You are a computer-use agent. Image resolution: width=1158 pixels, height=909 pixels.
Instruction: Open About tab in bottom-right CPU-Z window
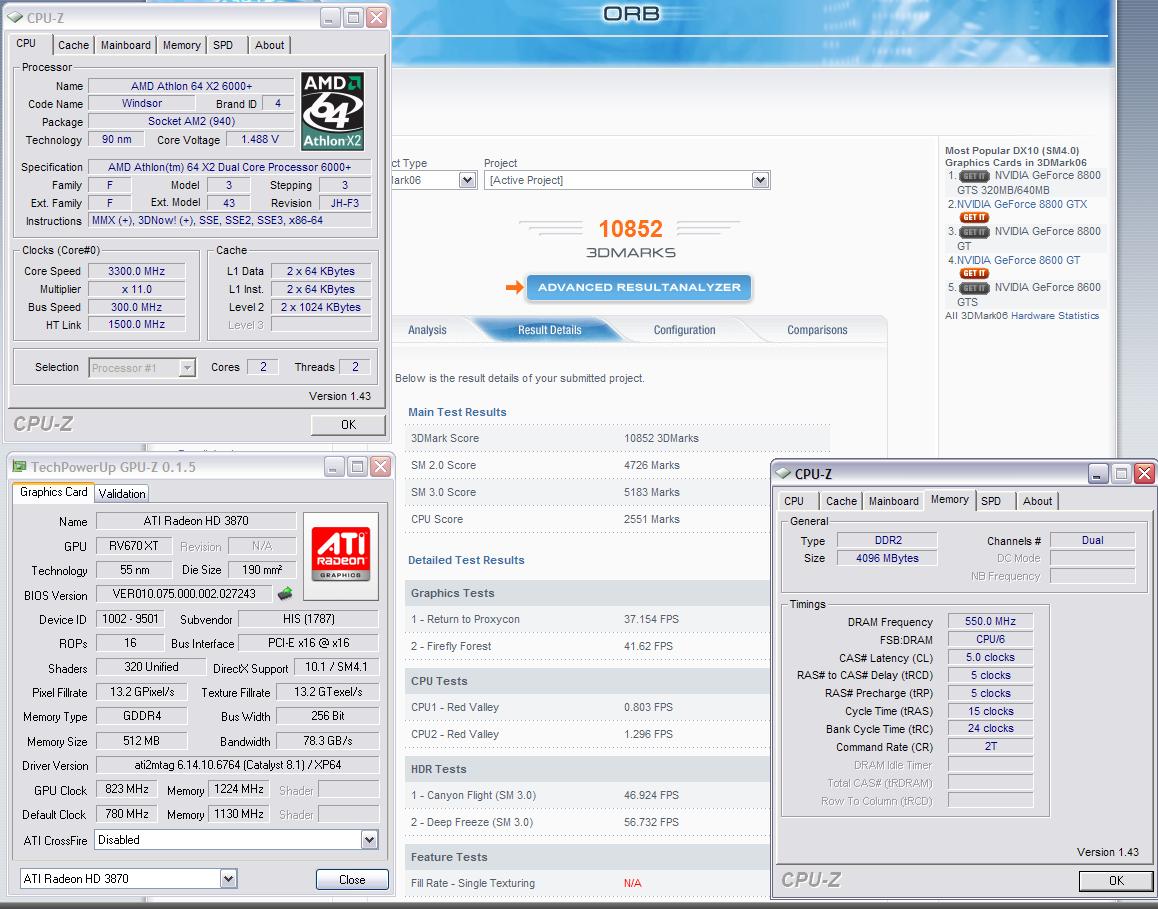[x=1038, y=501]
